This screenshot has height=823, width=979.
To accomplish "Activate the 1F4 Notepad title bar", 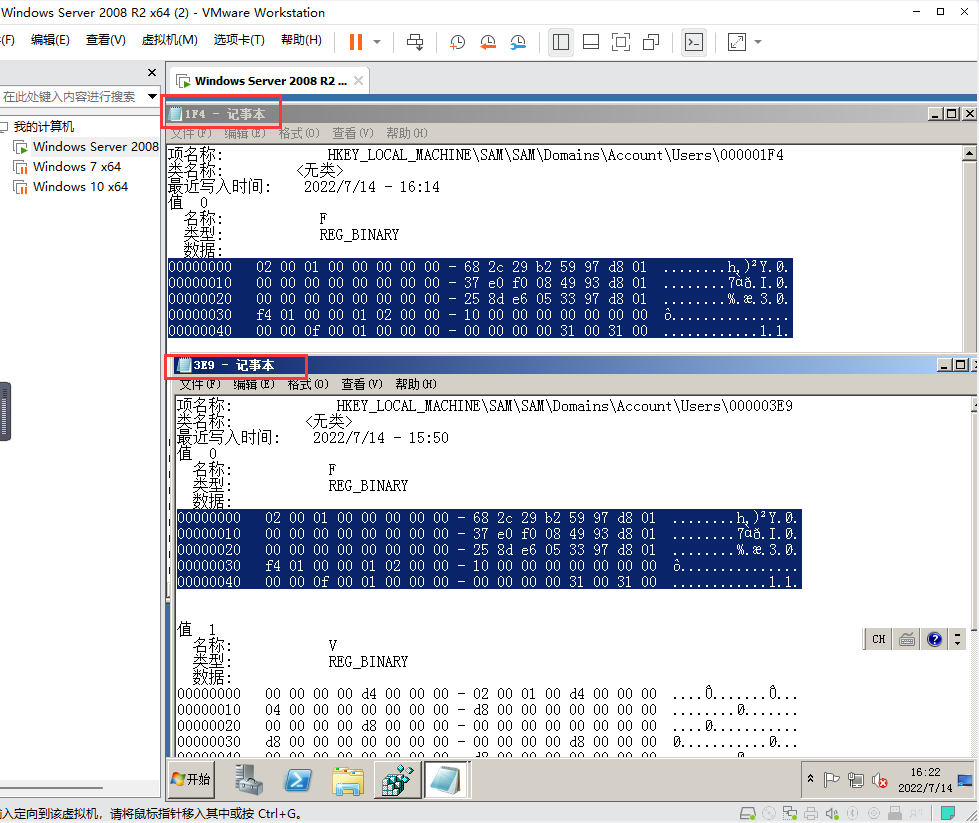I will [x=546, y=114].
